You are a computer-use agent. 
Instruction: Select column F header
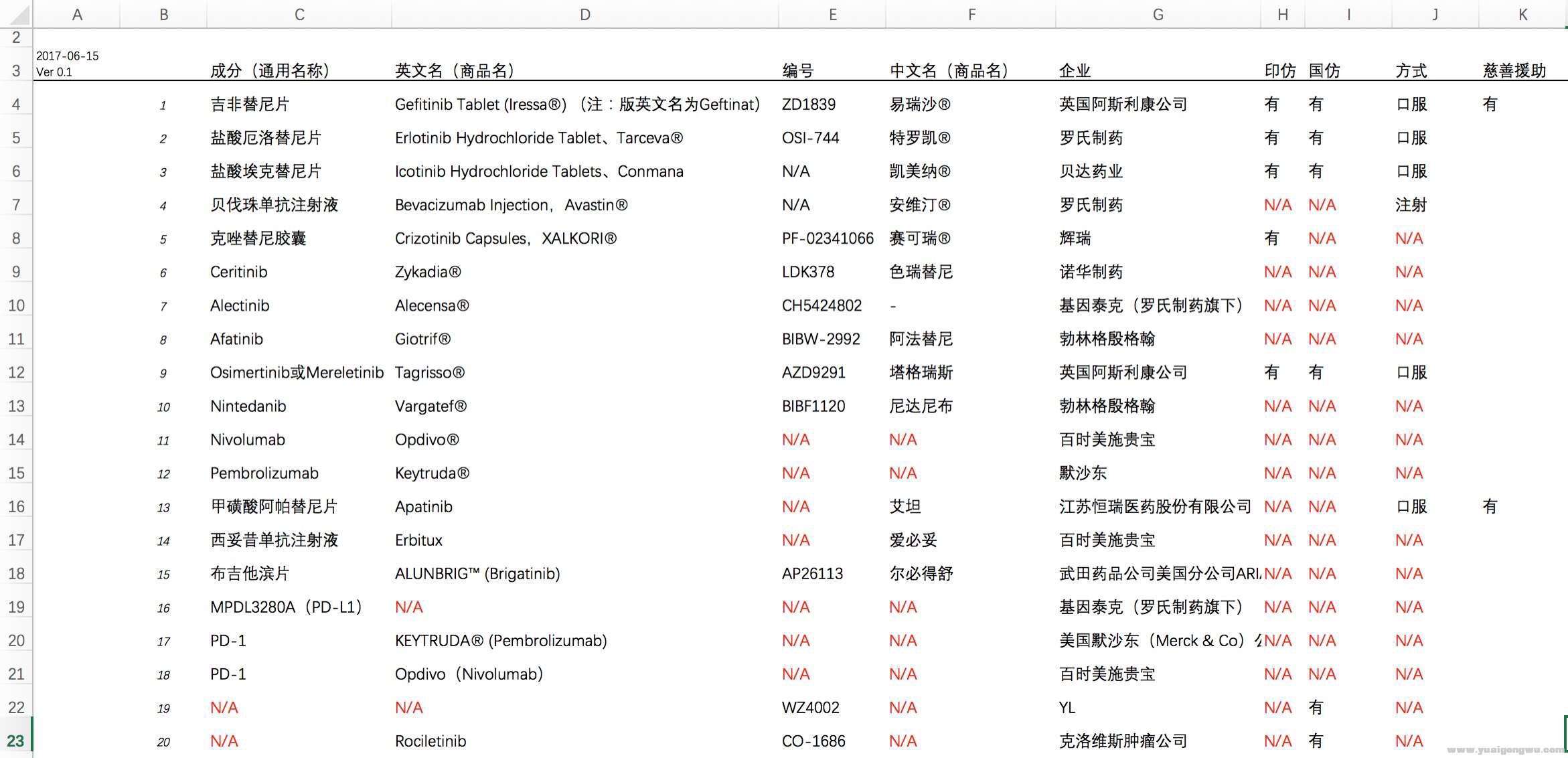(x=971, y=14)
